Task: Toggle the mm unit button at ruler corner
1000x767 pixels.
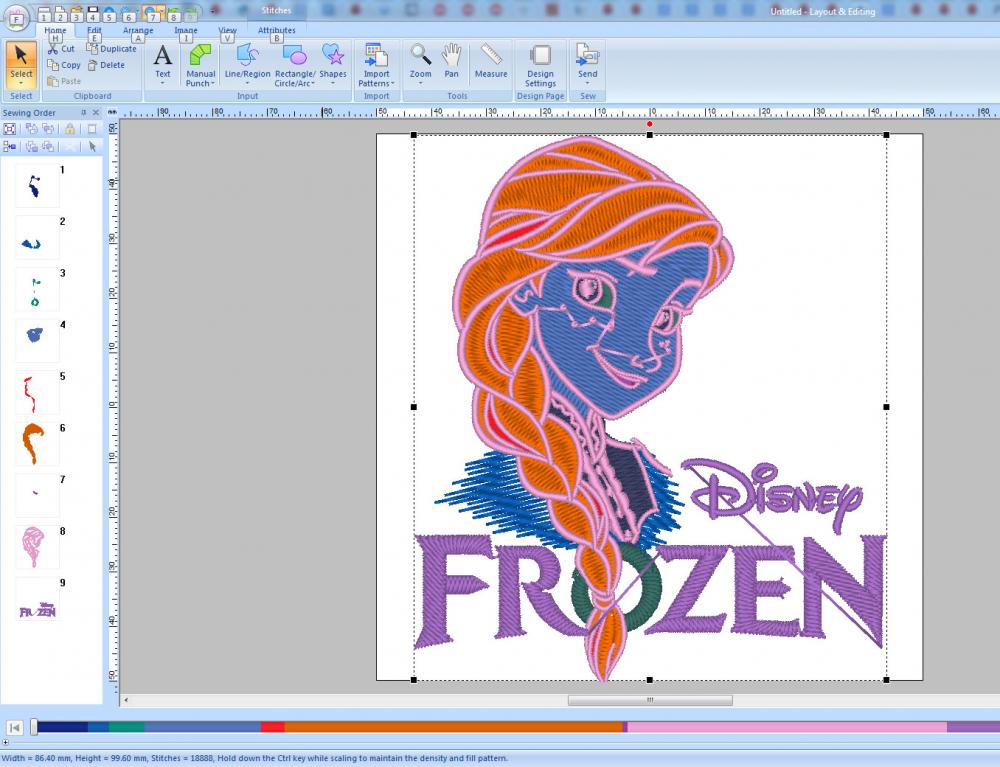Action: (x=112, y=112)
